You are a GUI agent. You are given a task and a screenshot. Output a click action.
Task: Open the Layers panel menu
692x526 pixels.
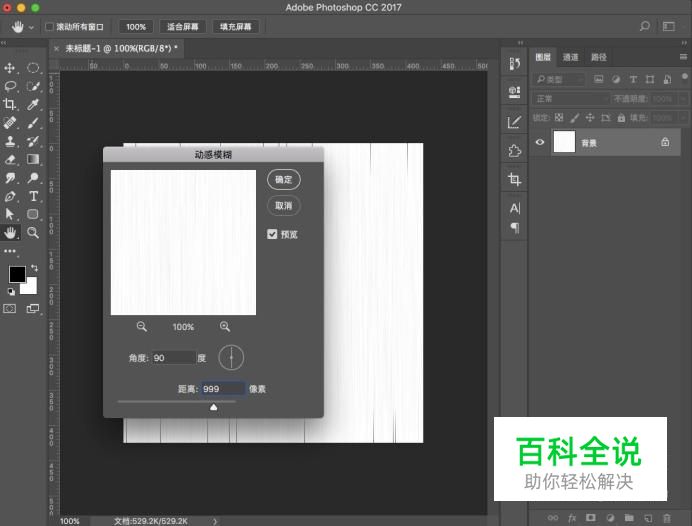683,57
